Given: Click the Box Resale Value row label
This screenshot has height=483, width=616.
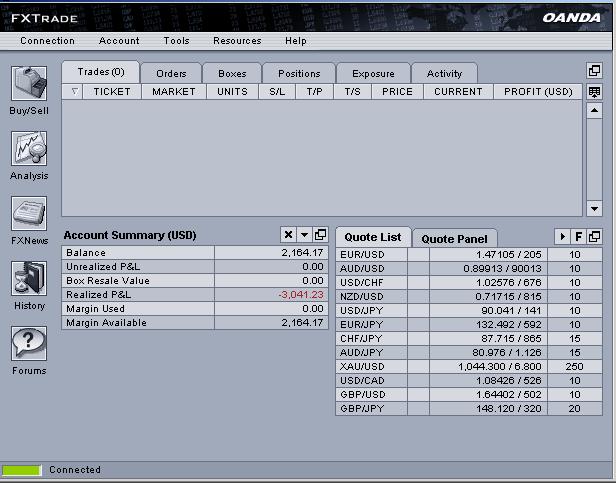Looking at the screenshot, I should tap(108, 281).
